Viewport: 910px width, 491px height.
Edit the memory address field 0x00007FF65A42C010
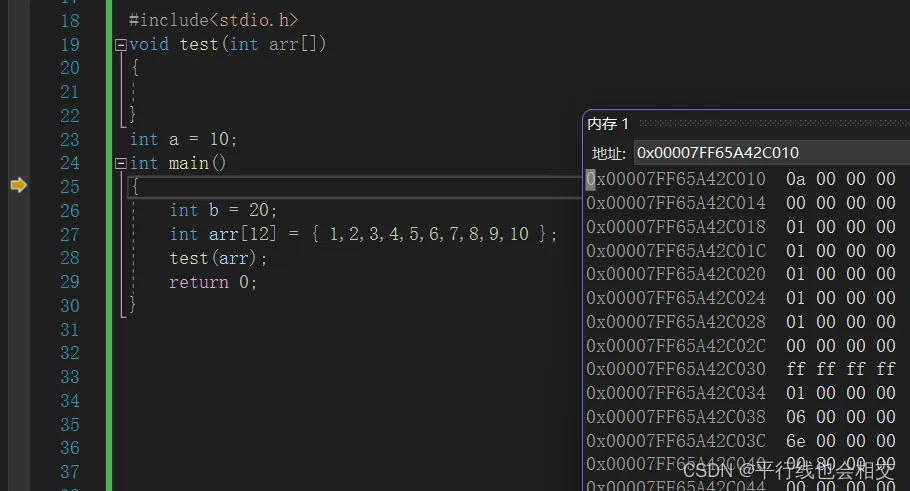coord(772,153)
